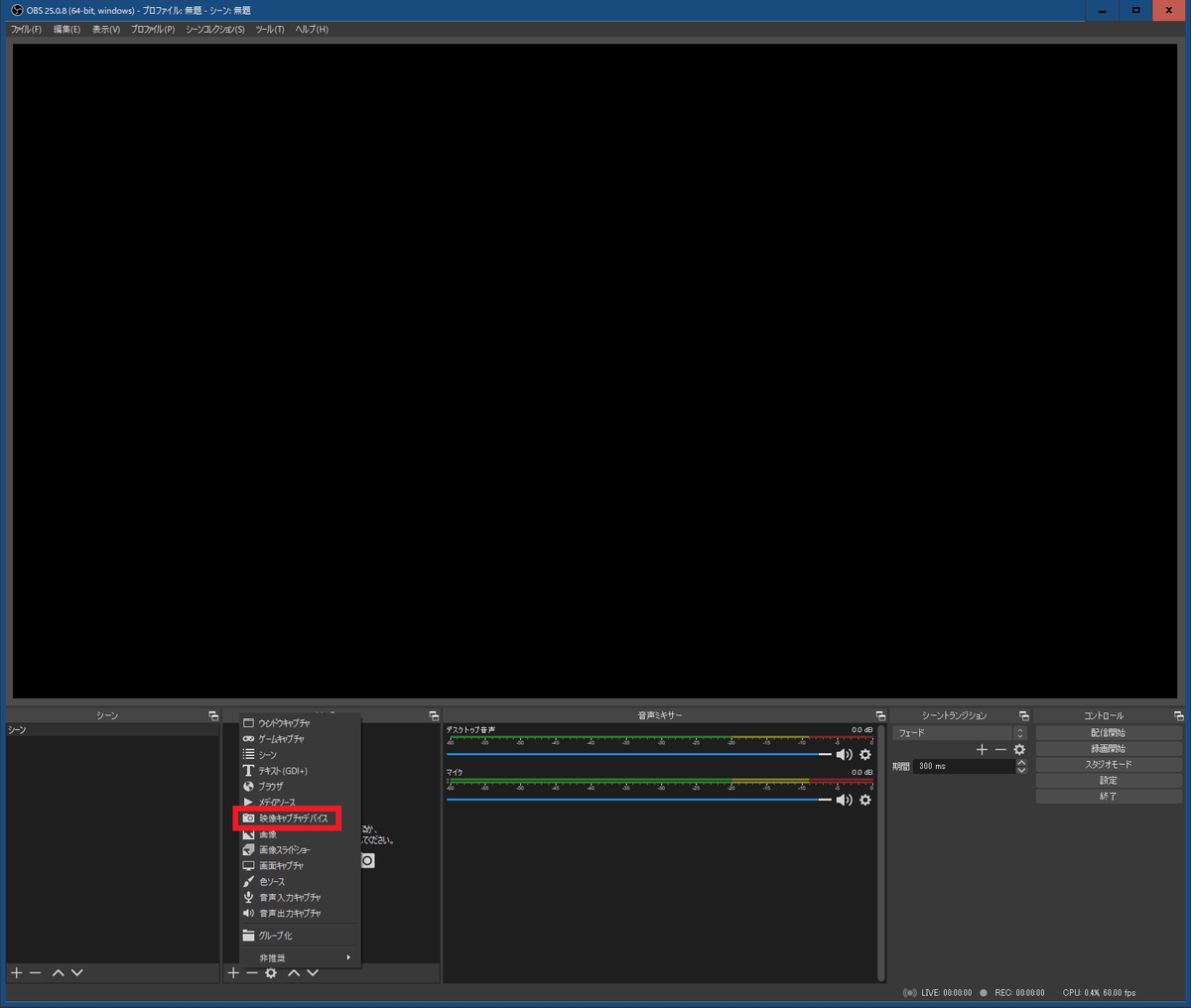Choose 音声入力キャプチャ from the source menu
The image size is (1191, 1008).
[x=299, y=898]
